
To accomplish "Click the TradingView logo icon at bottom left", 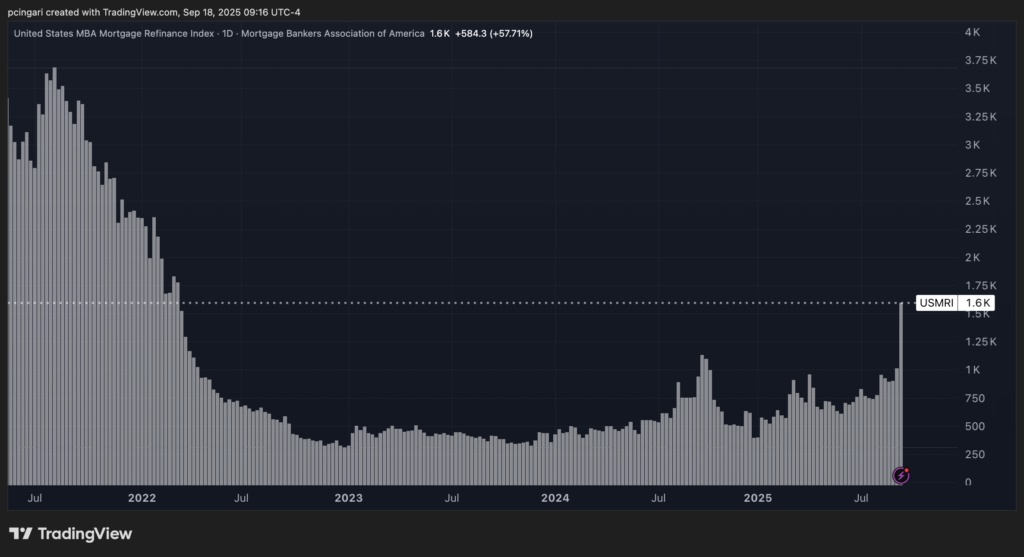I will (19, 534).
